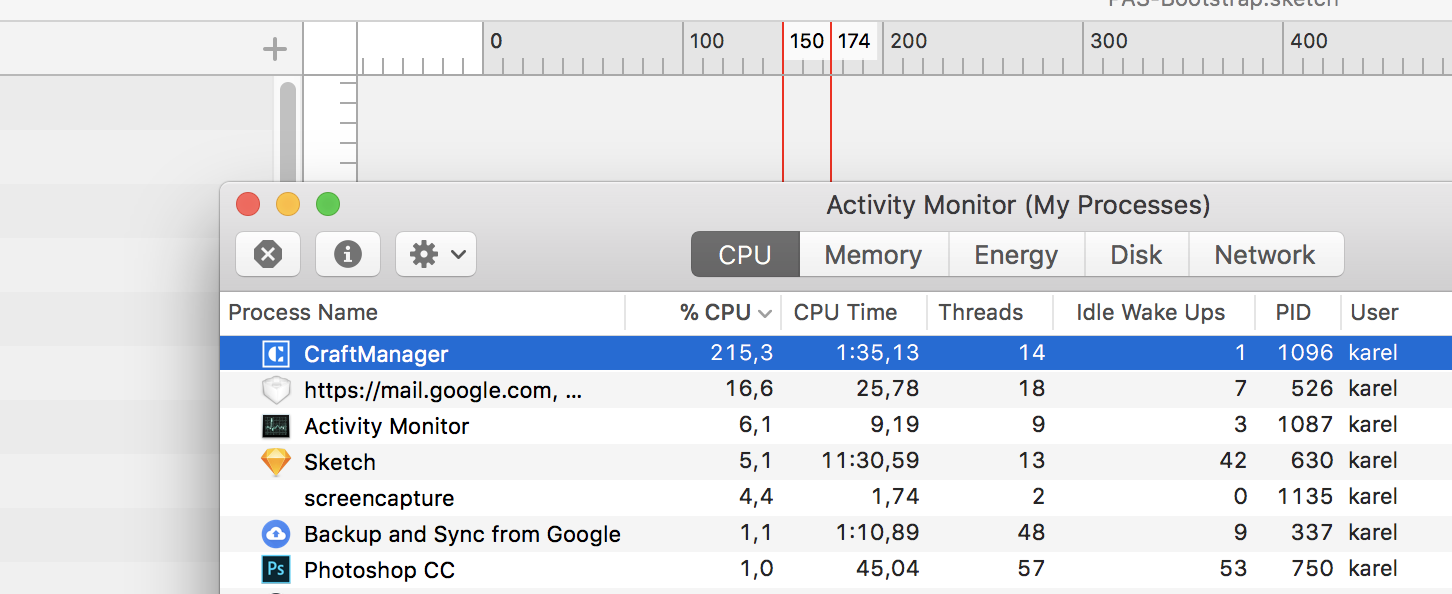
Task: Open the Disk tab
Action: tap(1136, 255)
